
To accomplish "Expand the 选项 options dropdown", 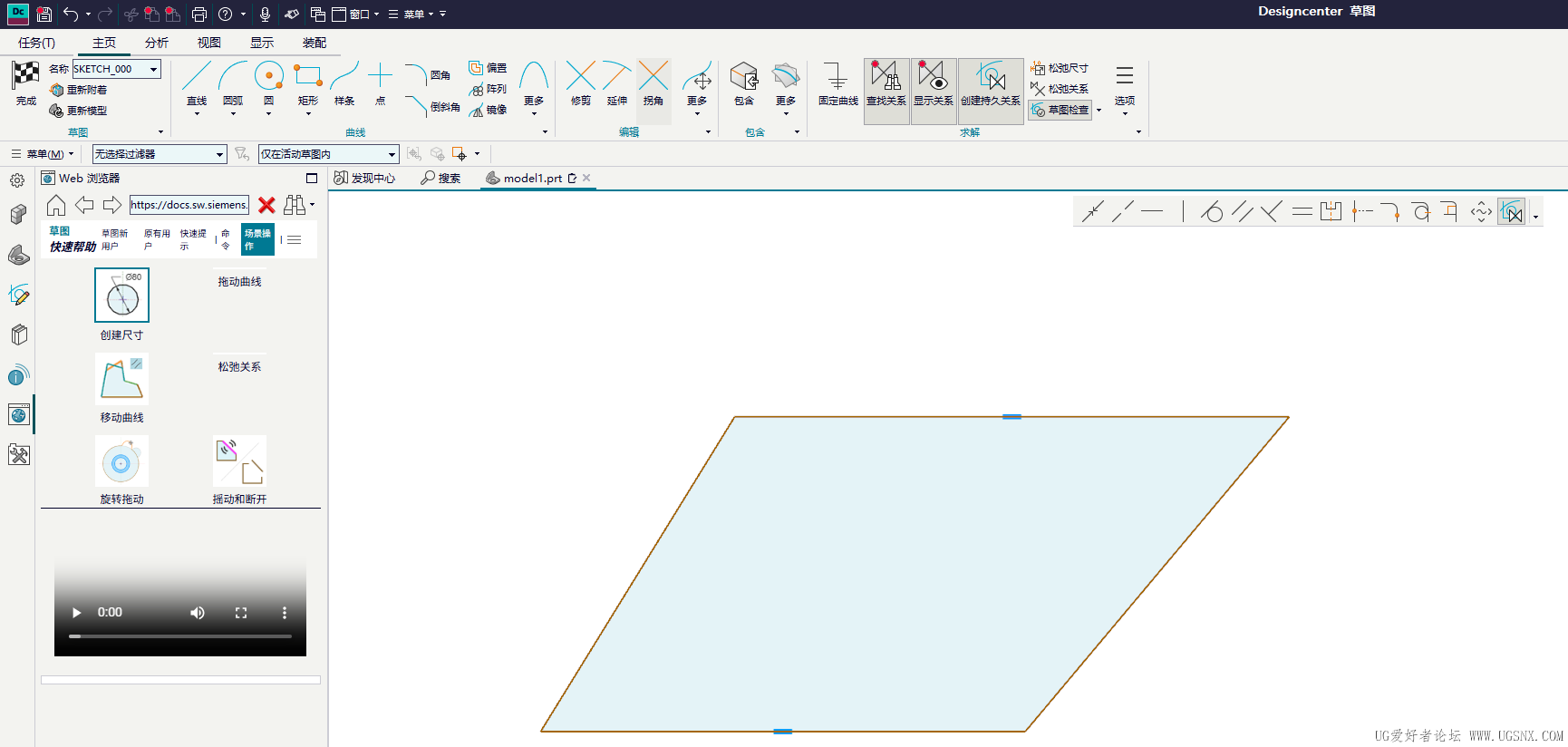I will pyautogui.click(x=1125, y=113).
